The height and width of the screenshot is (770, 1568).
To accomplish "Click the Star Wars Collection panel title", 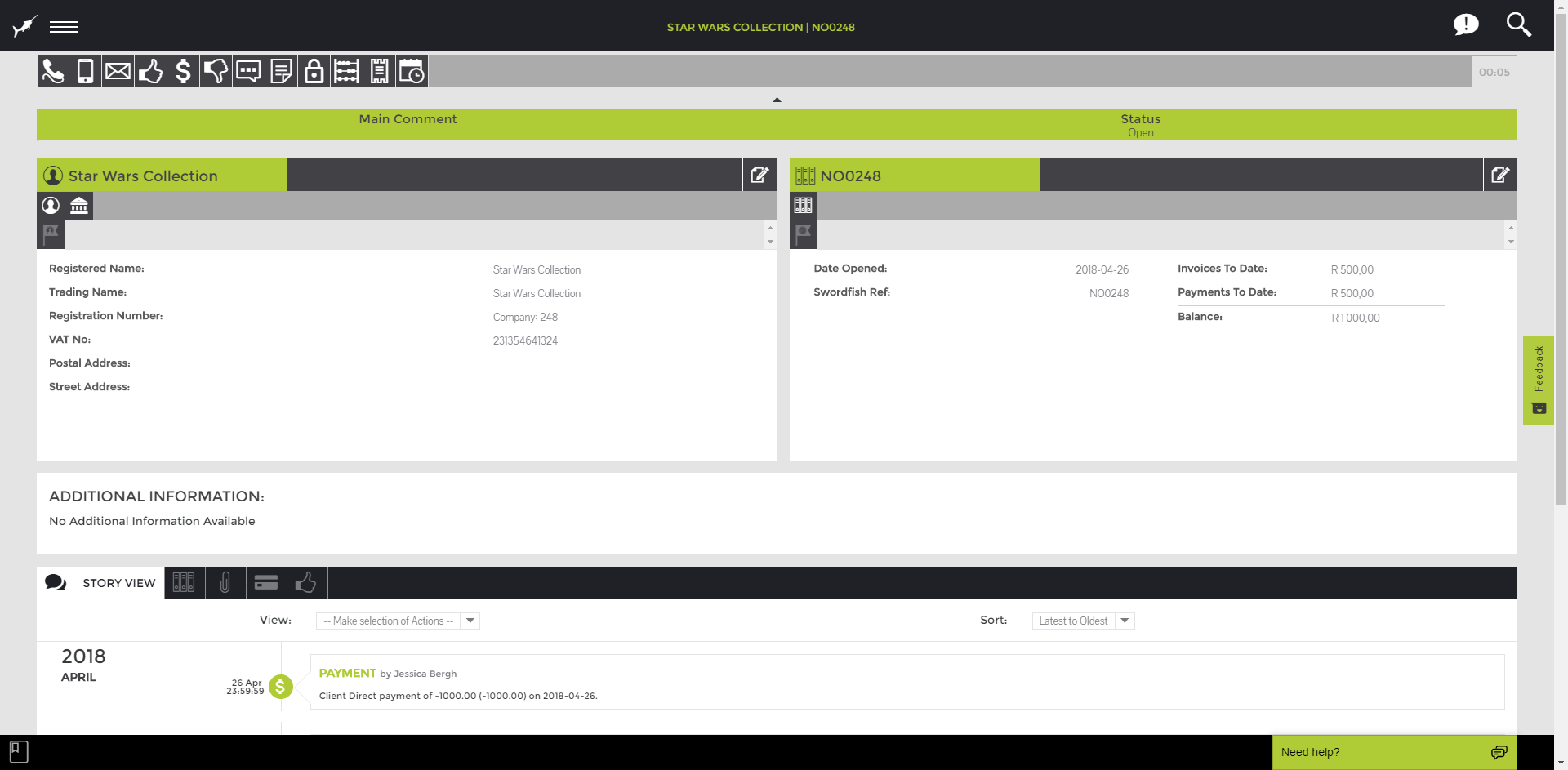I will click(x=143, y=176).
